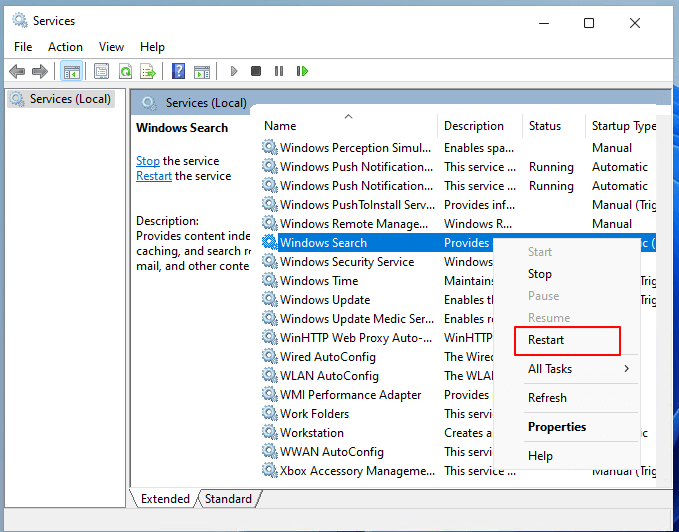
Task: Toggle Show/Hide Console Tree toolbar icon
Action: tap(71, 71)
